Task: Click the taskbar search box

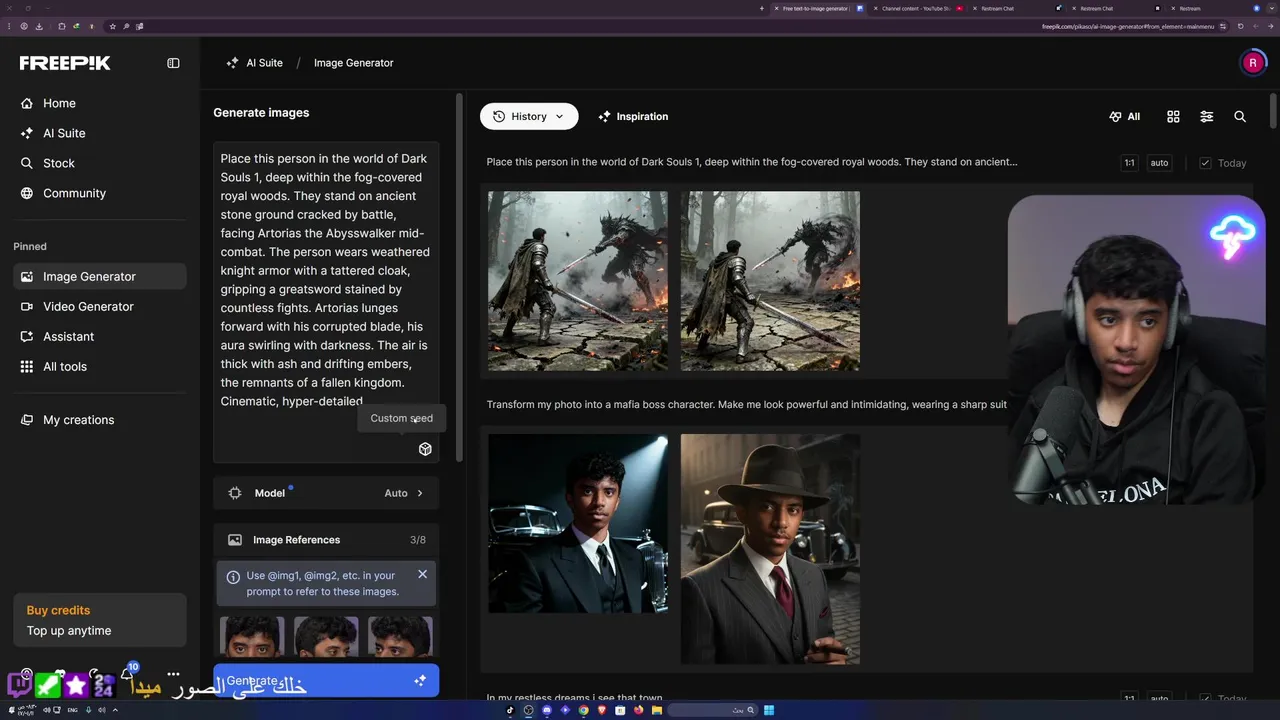Action: coord(711,710)
